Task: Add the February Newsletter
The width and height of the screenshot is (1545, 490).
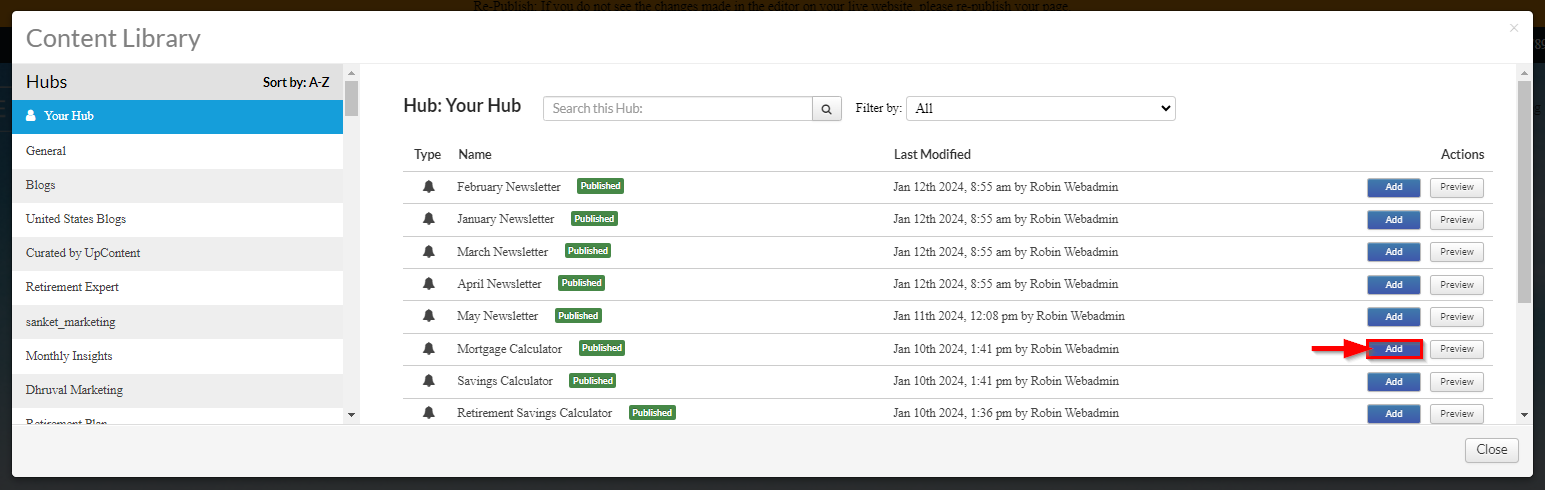Action: coord(1394,187)
